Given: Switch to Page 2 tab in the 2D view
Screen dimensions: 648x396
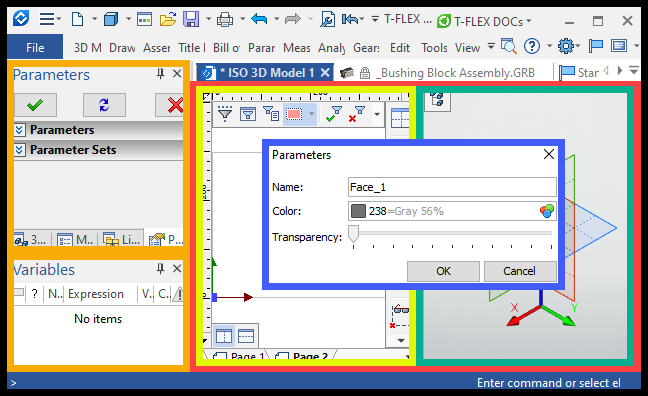Looking at the screenshot, I should (305, 355).
